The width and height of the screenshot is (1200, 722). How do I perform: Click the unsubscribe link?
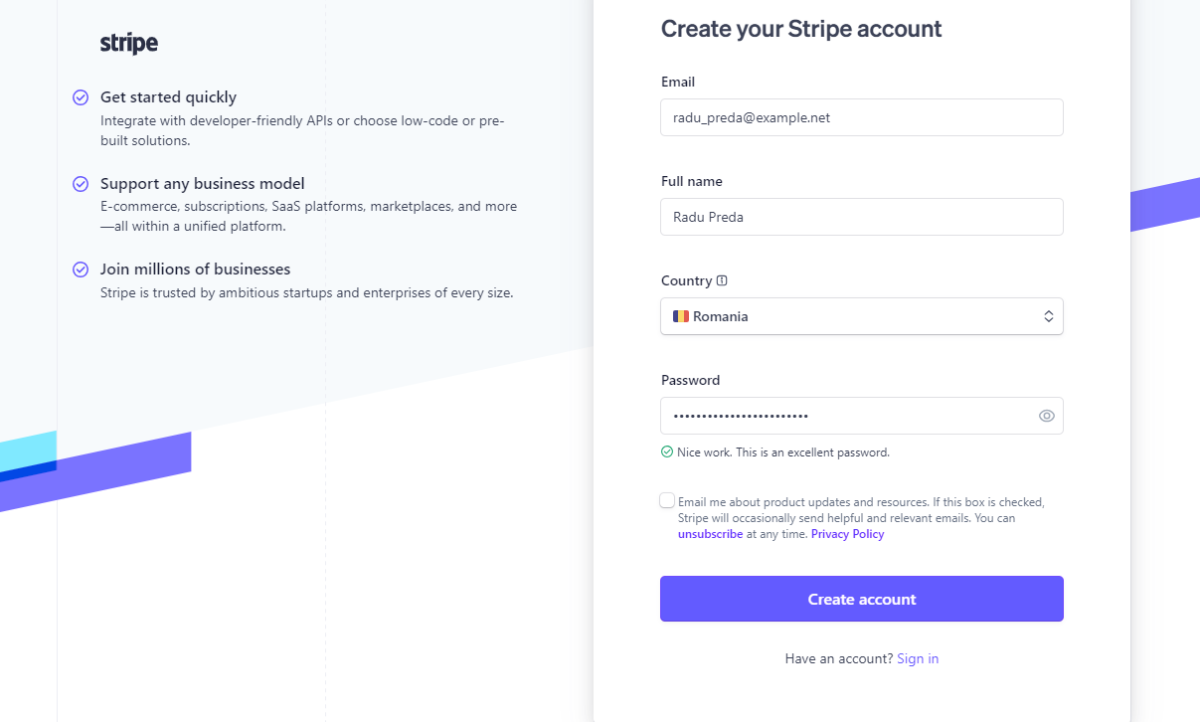pyautogui.click(x=710, y=534)
